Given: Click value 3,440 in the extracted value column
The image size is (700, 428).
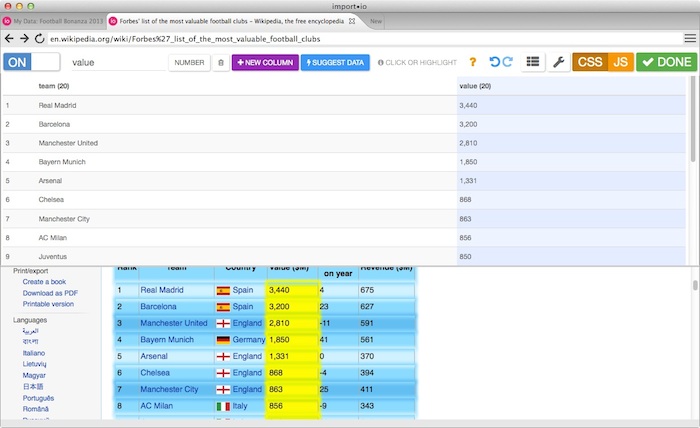Looking at the screenshot, I should pos(468,105).
